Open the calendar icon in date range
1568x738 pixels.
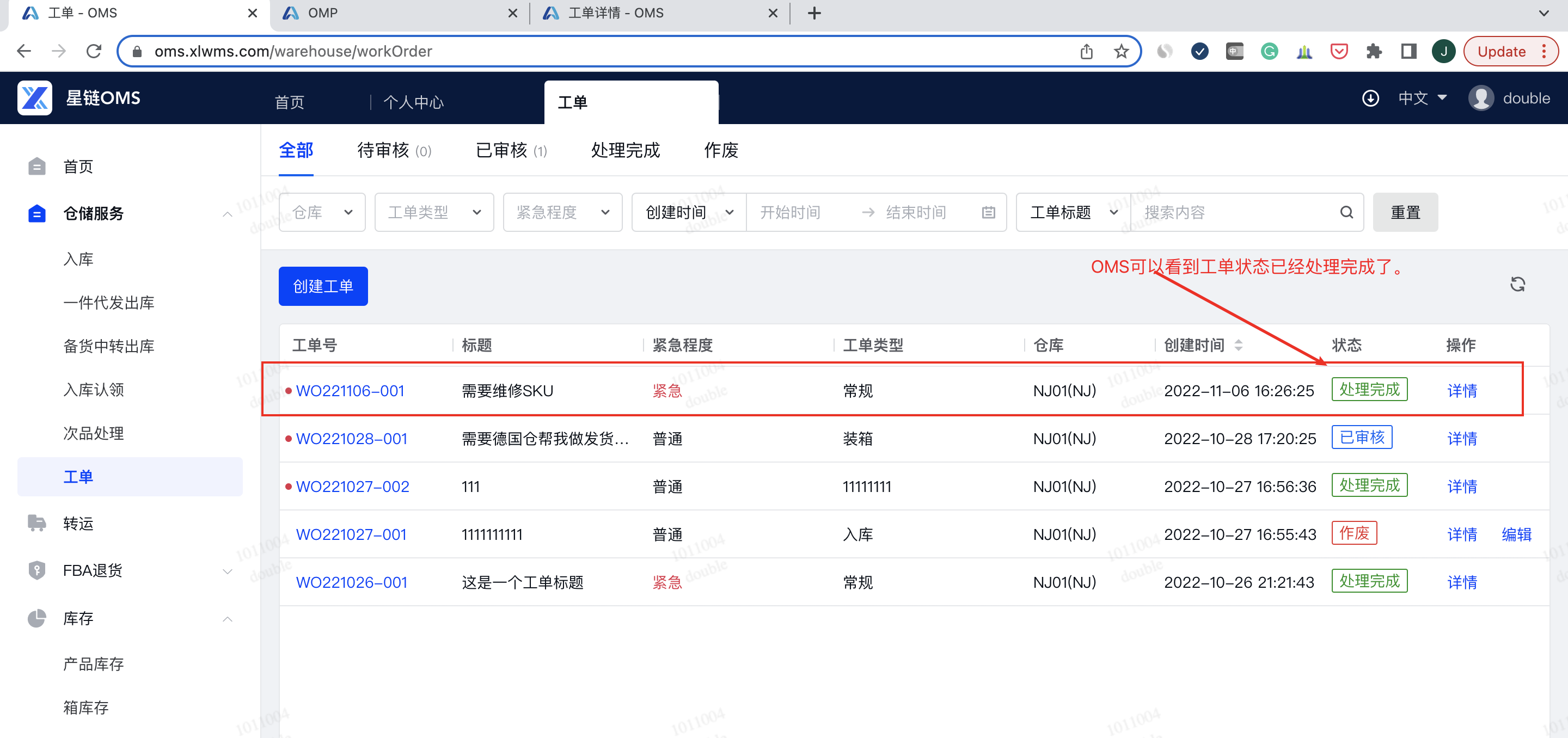click(989, 212)
